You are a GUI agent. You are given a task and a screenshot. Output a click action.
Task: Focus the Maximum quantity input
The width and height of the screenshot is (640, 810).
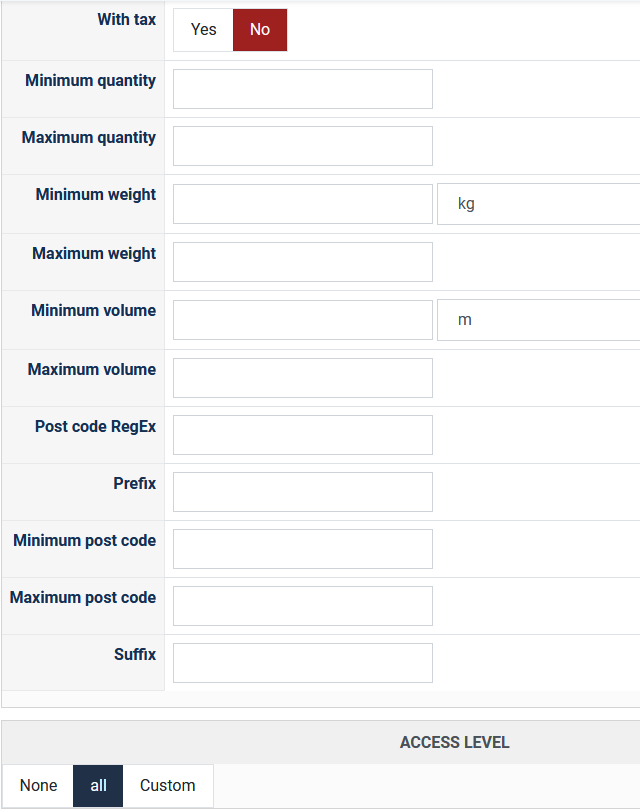[302, 146]
